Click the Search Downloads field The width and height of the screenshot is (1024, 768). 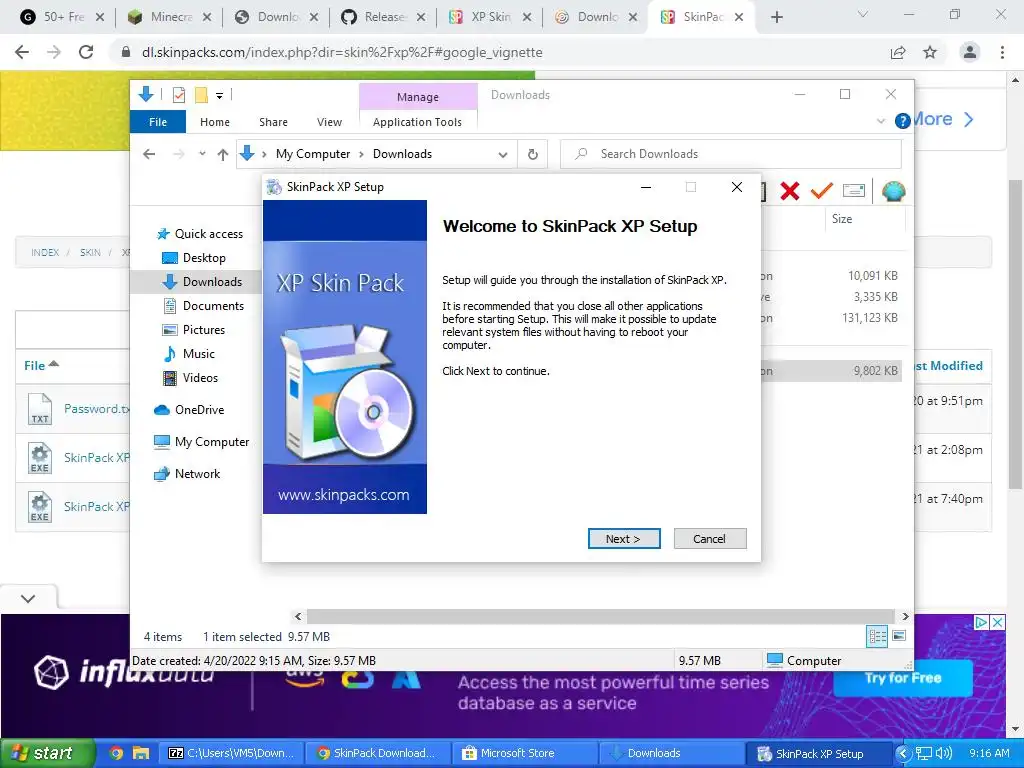click(x=731, y=154)
